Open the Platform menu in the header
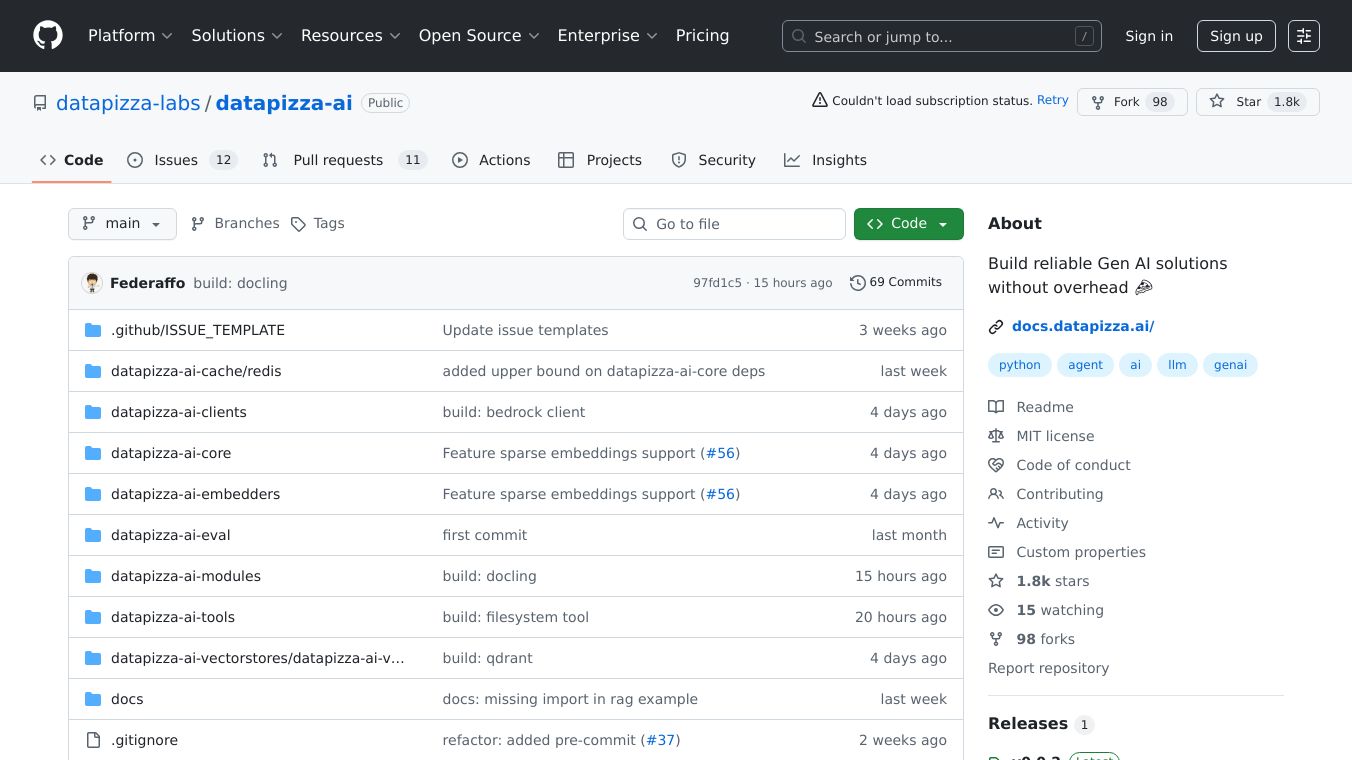Screen dimensions: 1352x760 tap(130, 36)
